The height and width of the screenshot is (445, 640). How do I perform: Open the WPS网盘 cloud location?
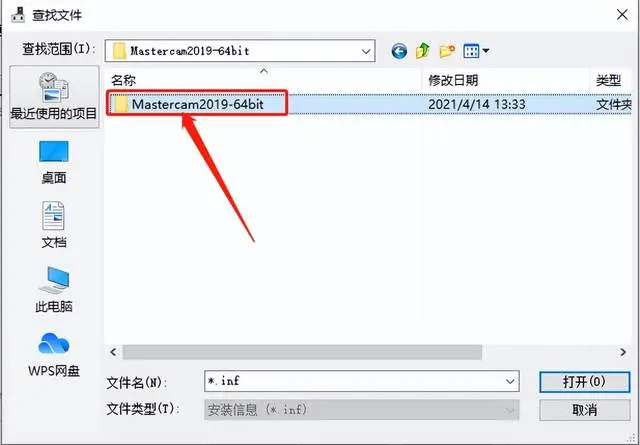[x=54, y=354]
